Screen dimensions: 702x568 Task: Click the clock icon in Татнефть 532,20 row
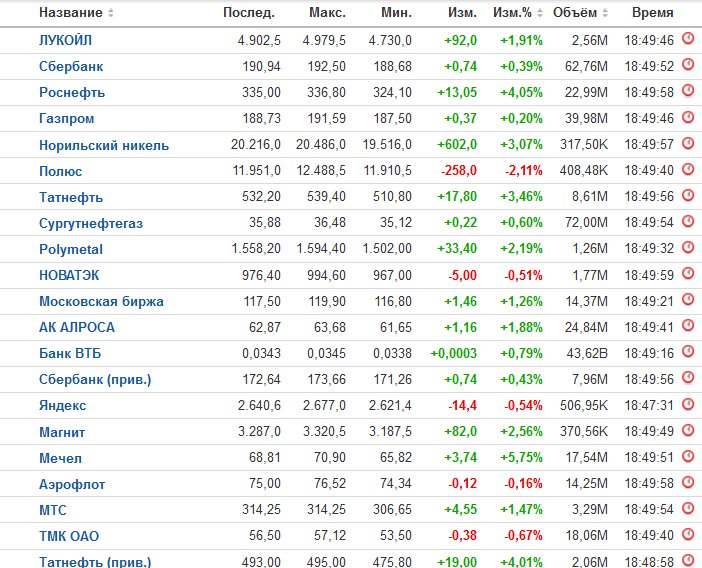click(688, 195)
